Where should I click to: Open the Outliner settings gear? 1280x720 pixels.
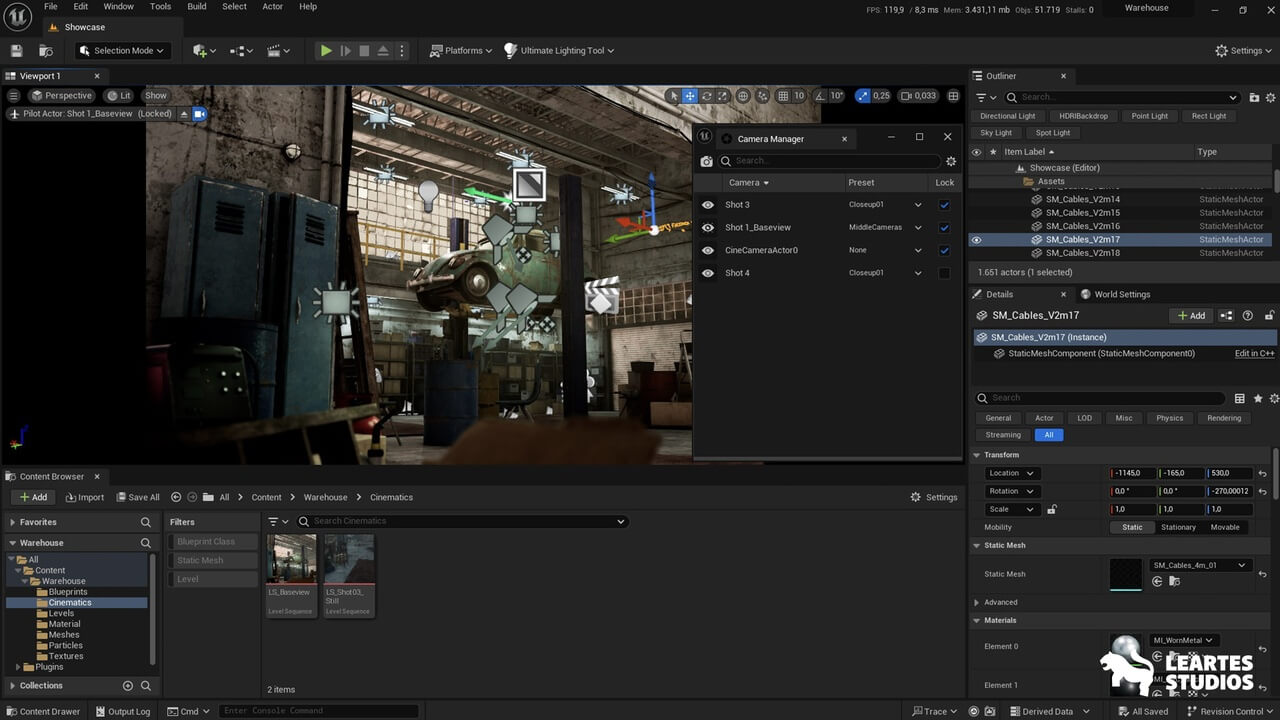tap(1271, 97)
